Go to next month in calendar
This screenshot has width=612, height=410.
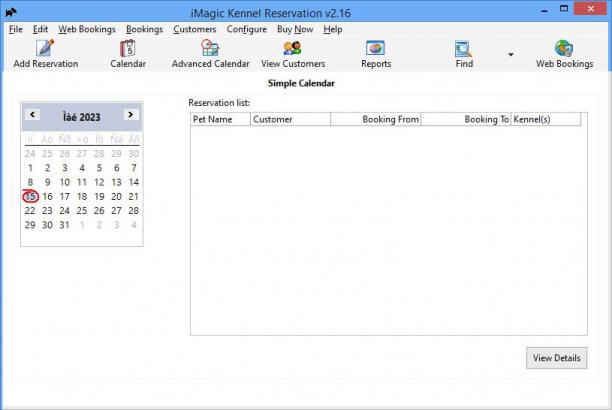tap(131, 114)
